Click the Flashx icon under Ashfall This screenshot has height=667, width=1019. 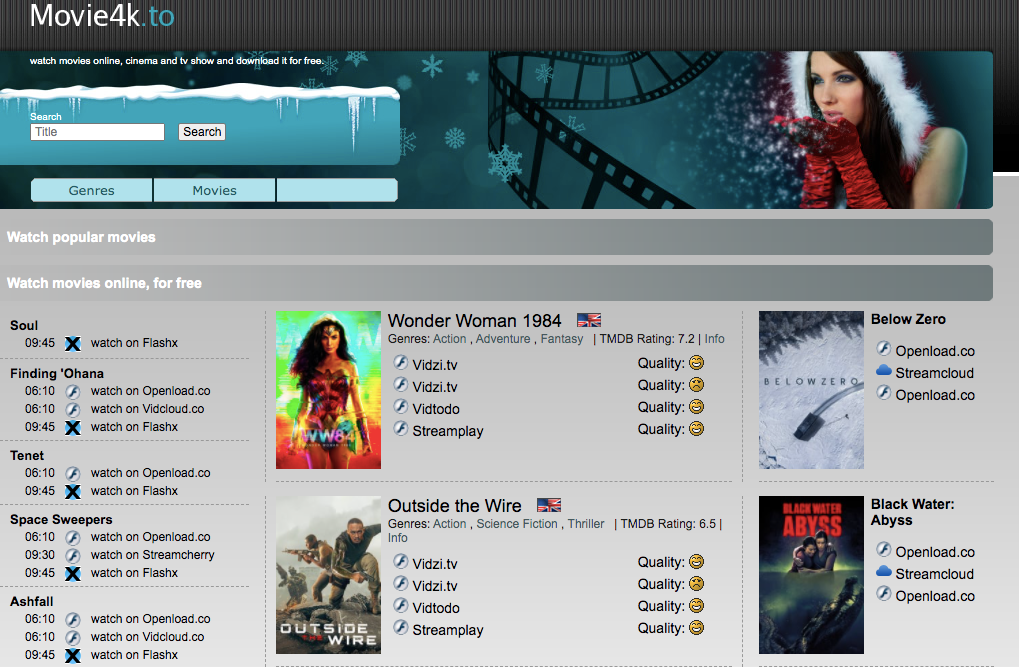click(73, 655)
